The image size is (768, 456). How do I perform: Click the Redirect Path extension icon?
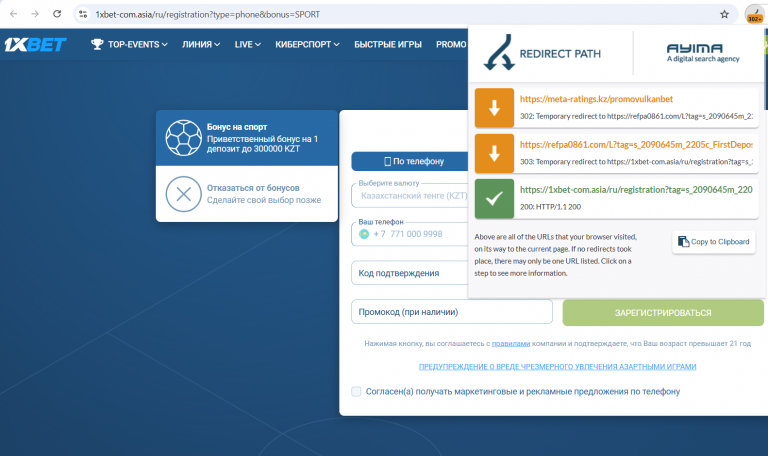tap(754, 14)
